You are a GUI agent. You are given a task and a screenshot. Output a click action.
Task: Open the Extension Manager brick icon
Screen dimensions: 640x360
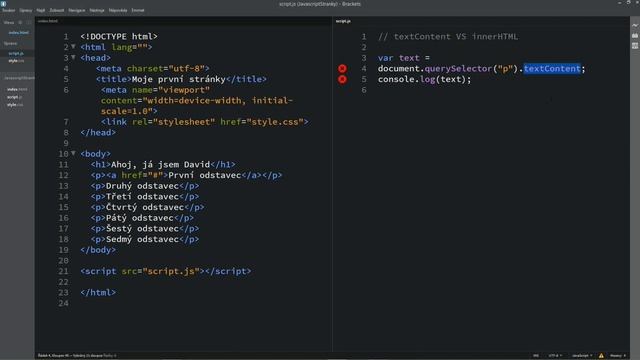pyautogui.click(x=635, y=36)
